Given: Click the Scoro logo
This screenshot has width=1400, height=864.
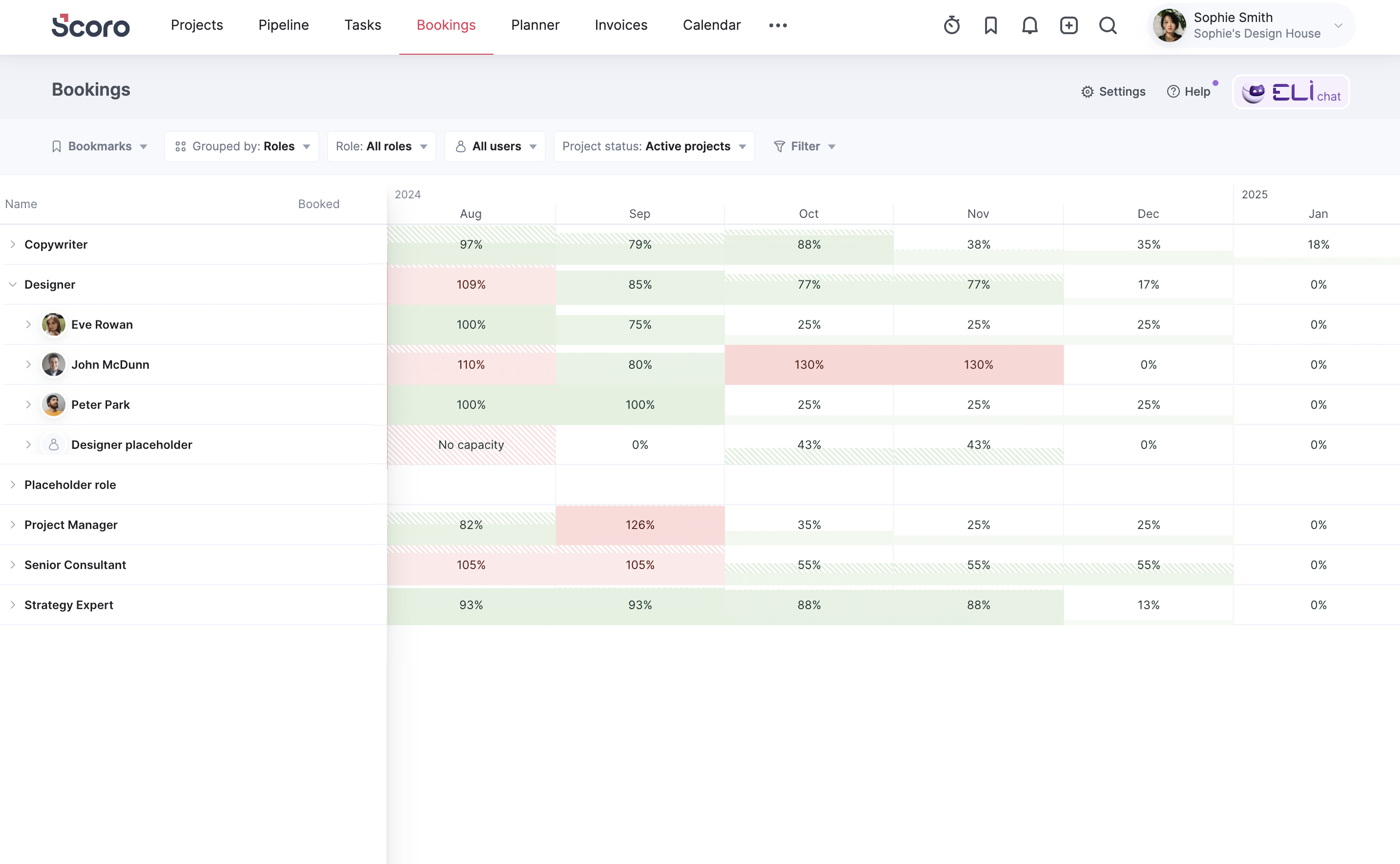Looking at the screenshot, I should [90, 26].
